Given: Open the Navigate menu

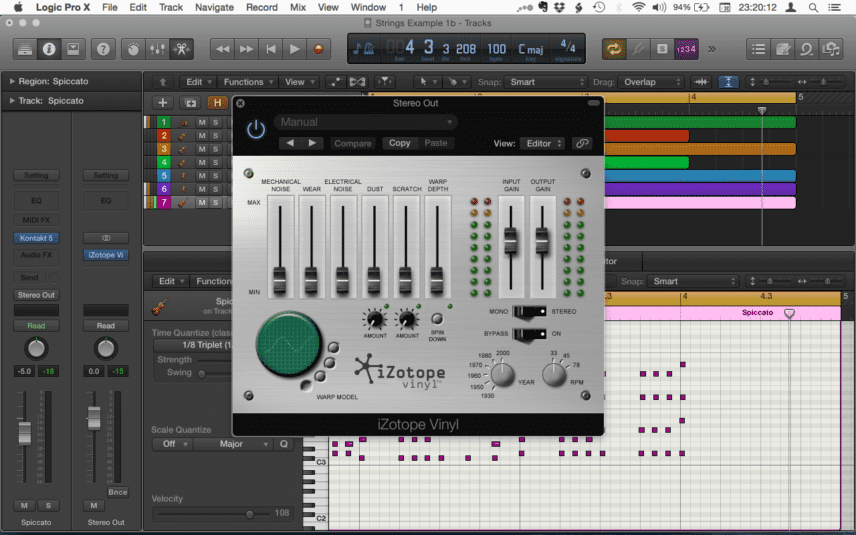Looking at the screenshot, I should click(214, 7).
